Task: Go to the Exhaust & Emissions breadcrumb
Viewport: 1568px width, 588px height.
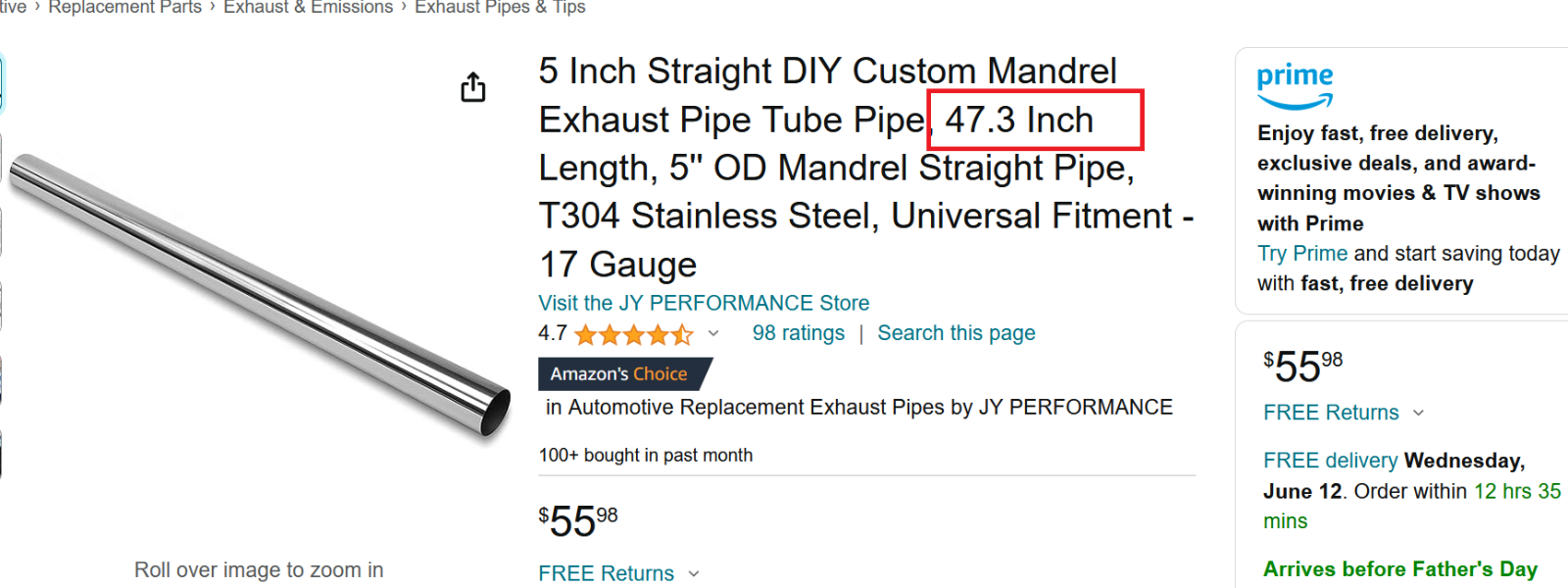Action: click(308, 8)
